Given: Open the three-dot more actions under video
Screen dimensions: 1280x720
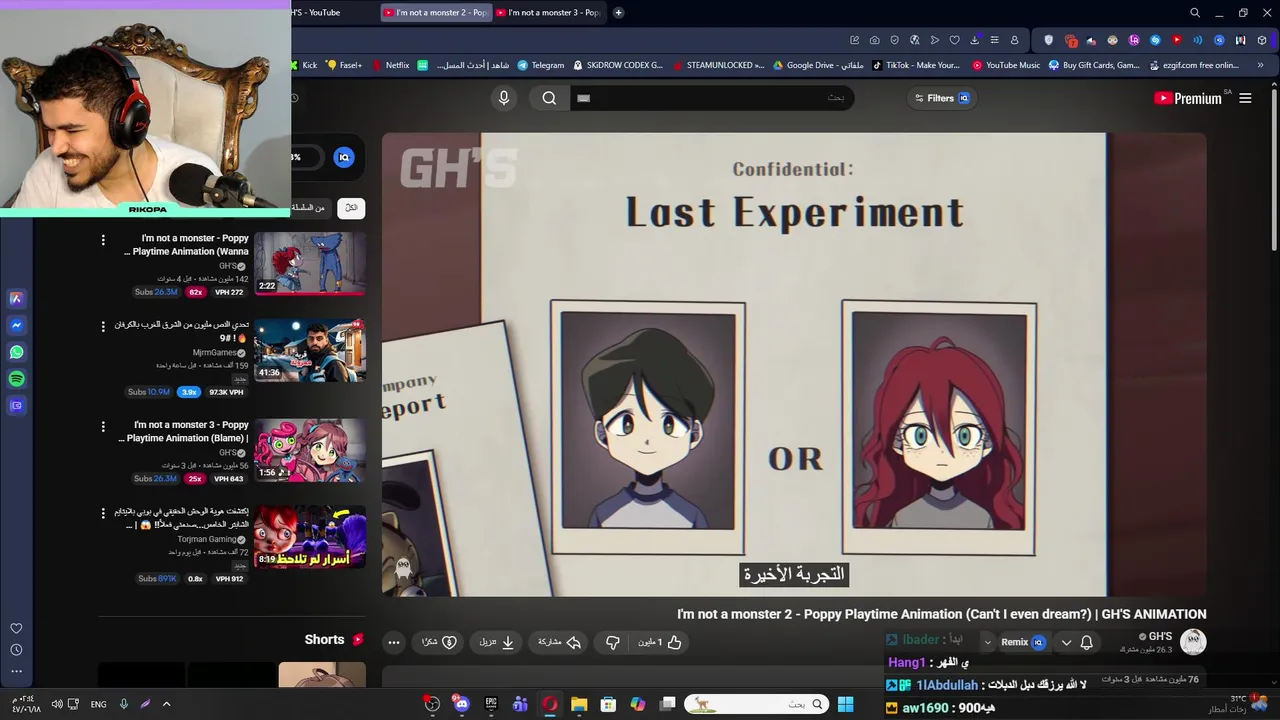Looking at the screenshot, I should [x=394, y=642].
